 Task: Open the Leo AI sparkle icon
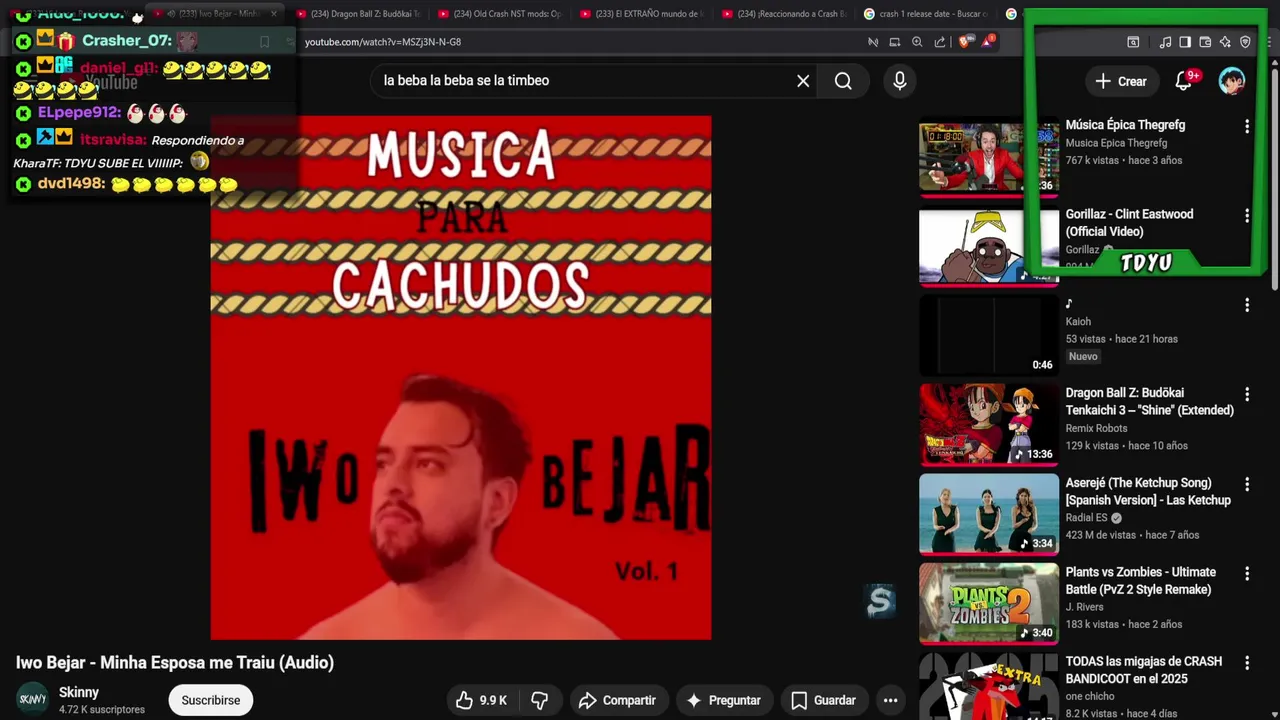(x=1225, y=42)
